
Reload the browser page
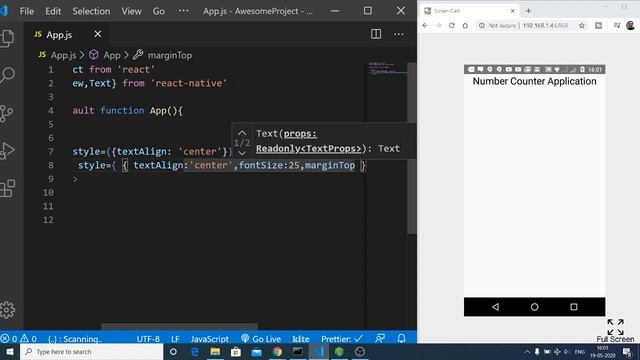(452, 25)
